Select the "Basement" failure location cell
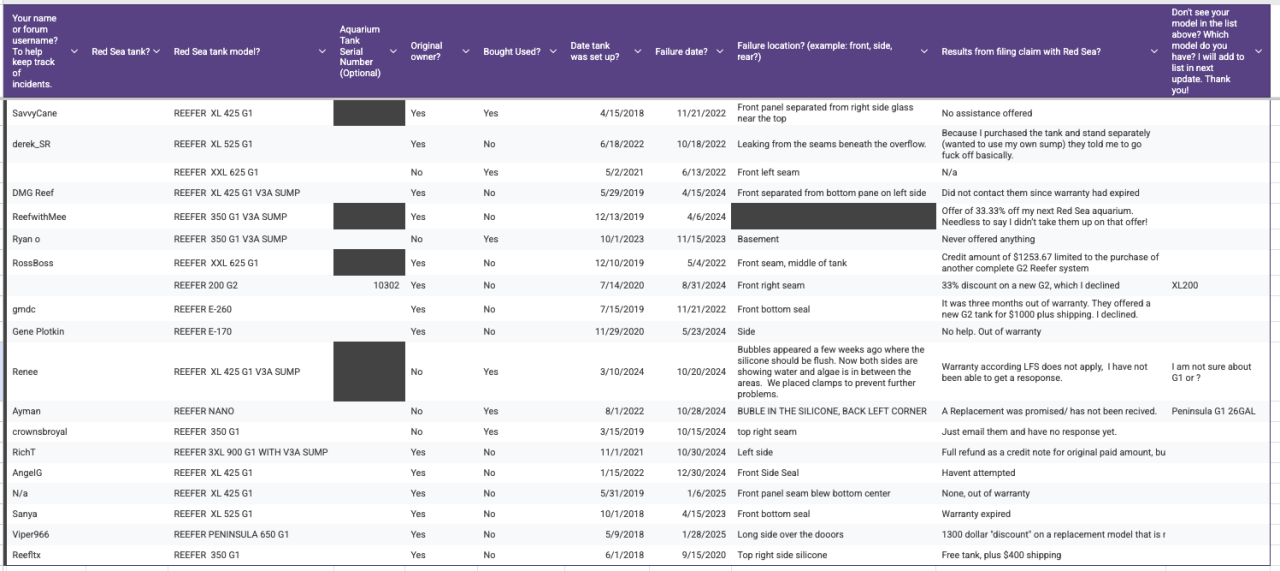Screen dimensions: 1280x571 pos(834,239)
